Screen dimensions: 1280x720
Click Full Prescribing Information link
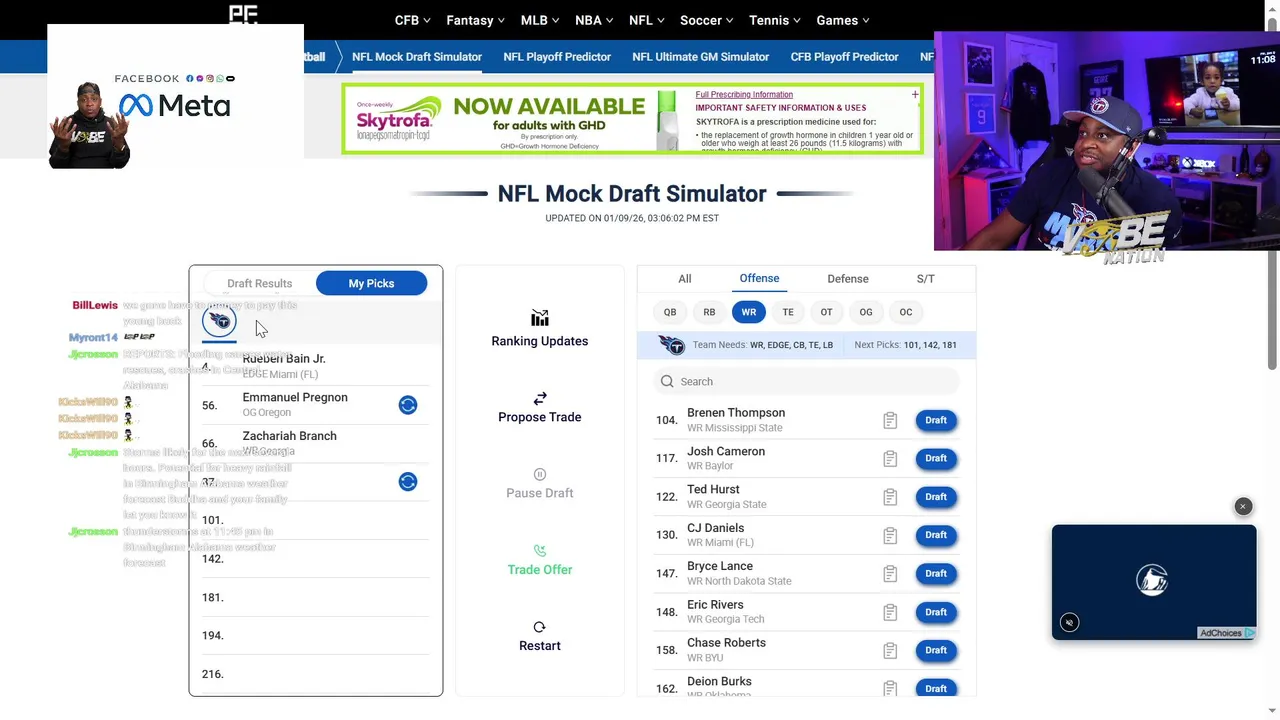pyautogui.click(x=744, y=95)
